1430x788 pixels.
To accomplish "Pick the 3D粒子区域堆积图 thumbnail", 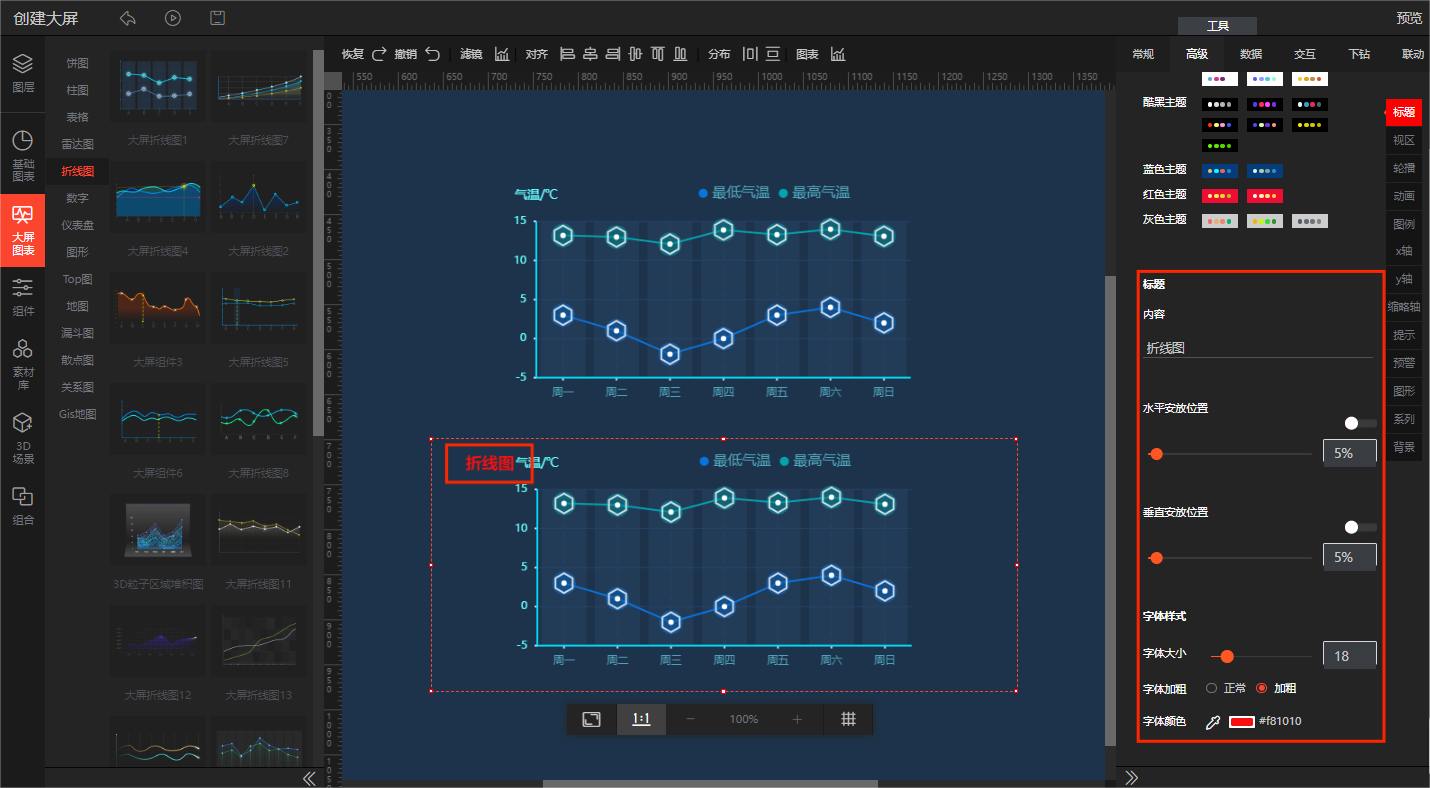I will point(158,529).
